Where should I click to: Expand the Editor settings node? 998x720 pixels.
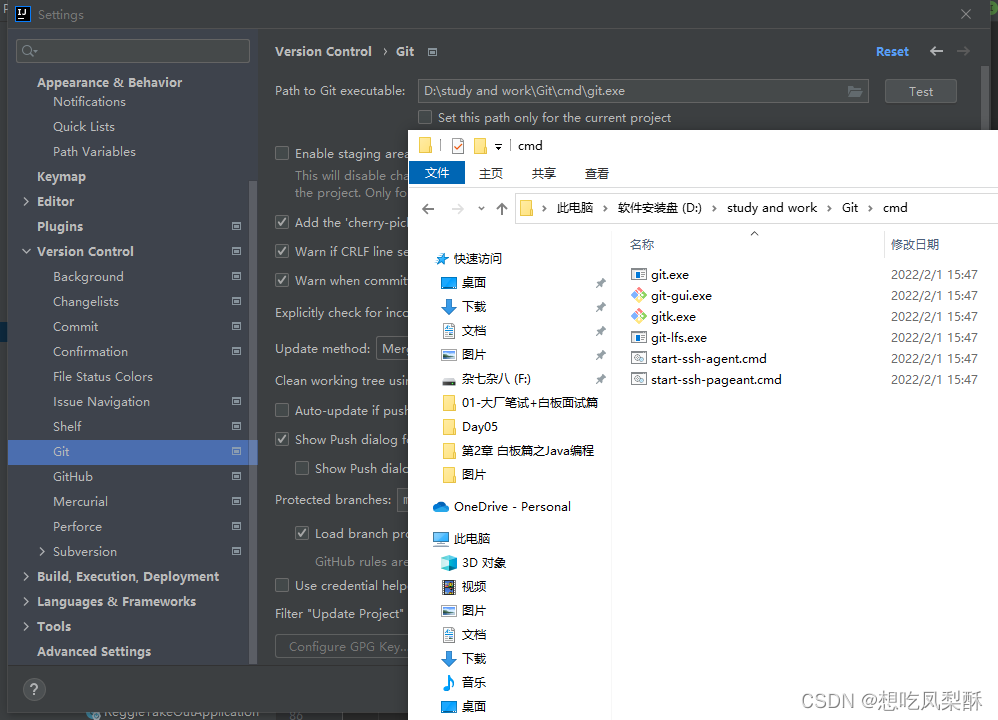26,201
